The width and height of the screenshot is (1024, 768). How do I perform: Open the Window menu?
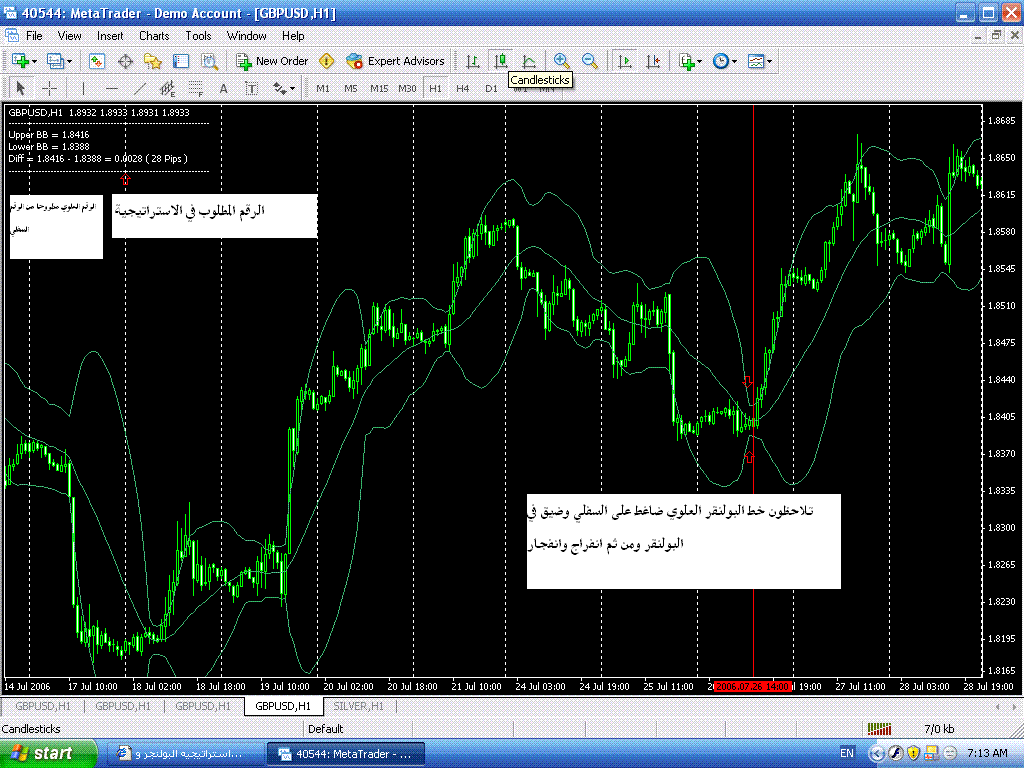click(247, 36)
